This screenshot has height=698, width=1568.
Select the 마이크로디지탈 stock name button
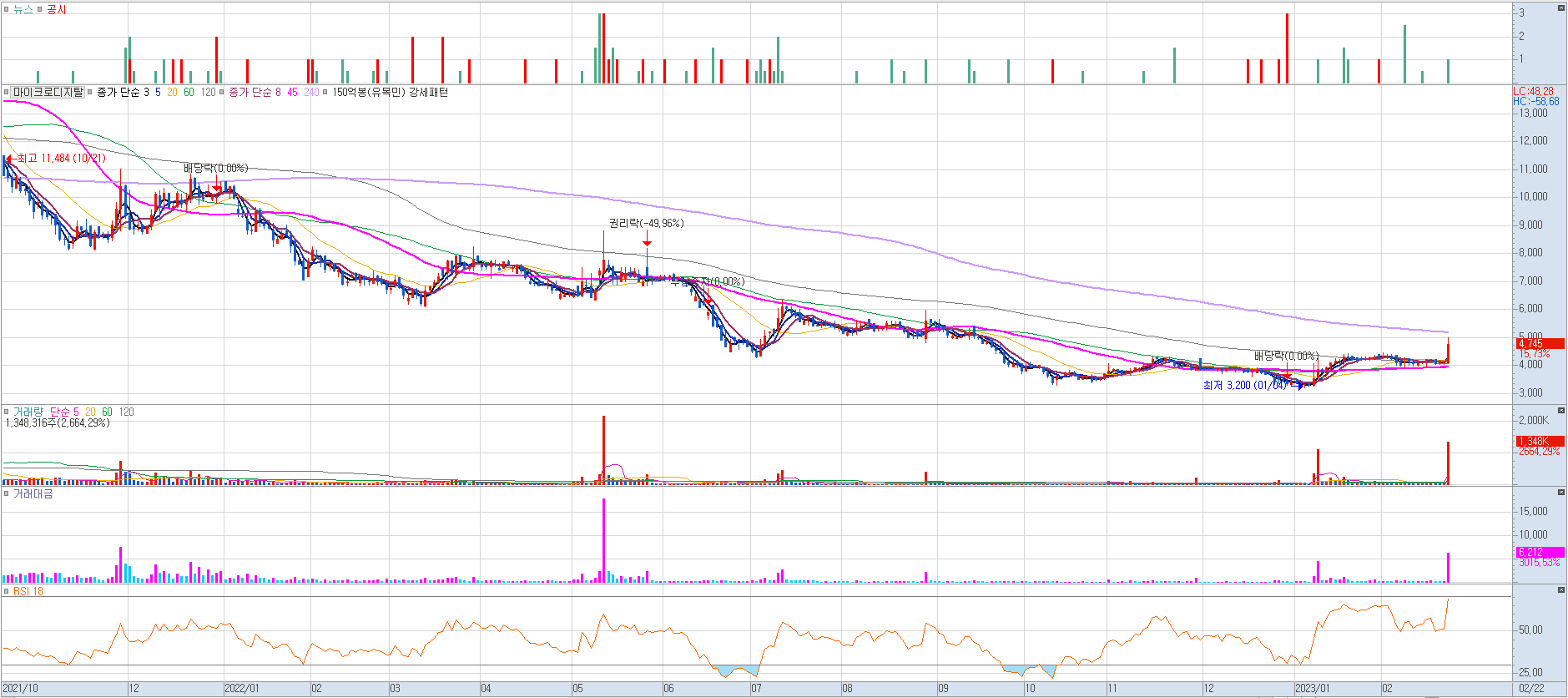(48, 93)
